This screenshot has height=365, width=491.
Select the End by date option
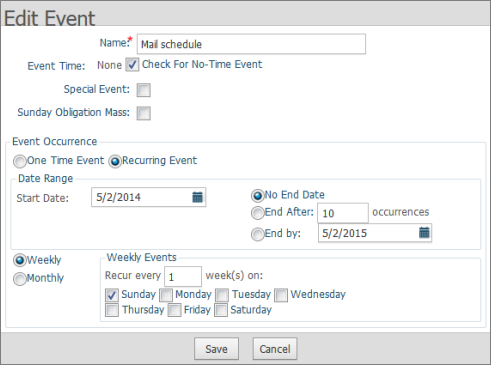(x=257, y=234)
